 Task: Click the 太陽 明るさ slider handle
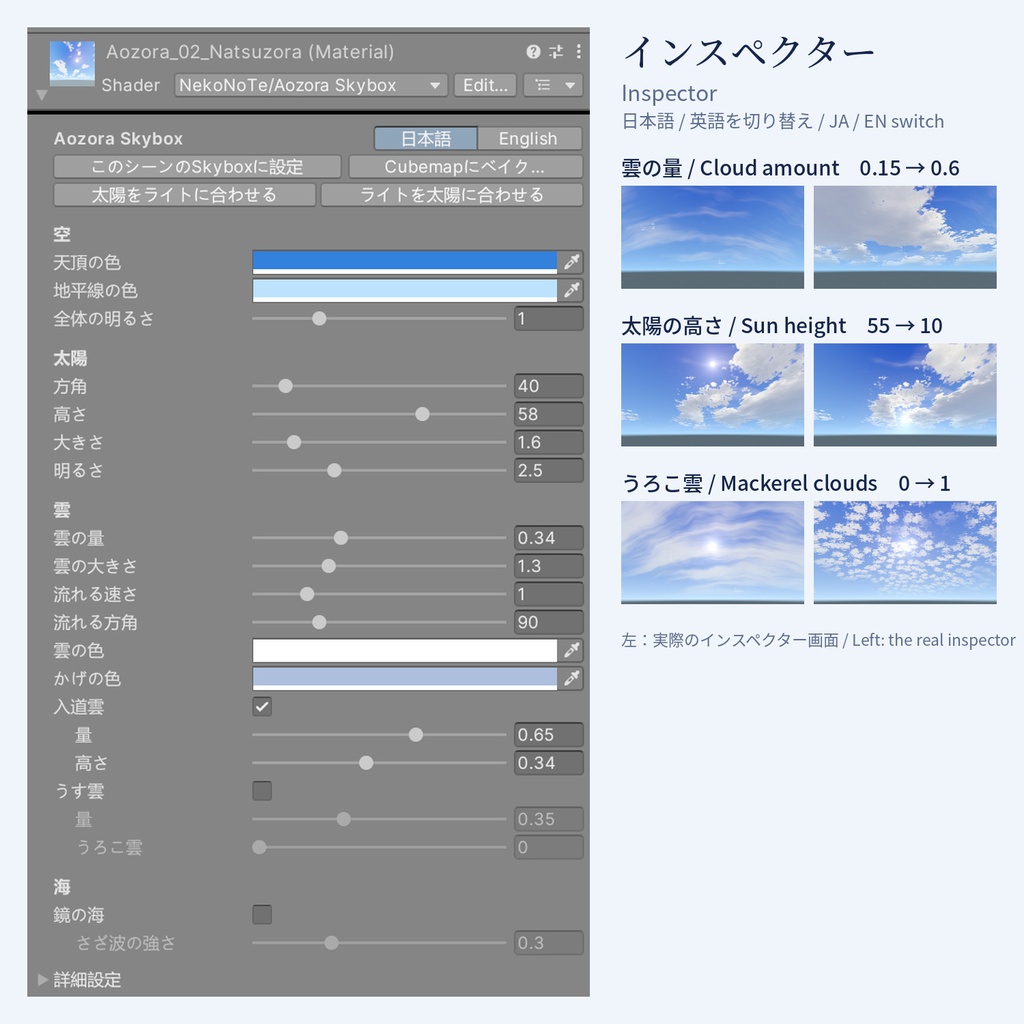[x=334, y=470]
